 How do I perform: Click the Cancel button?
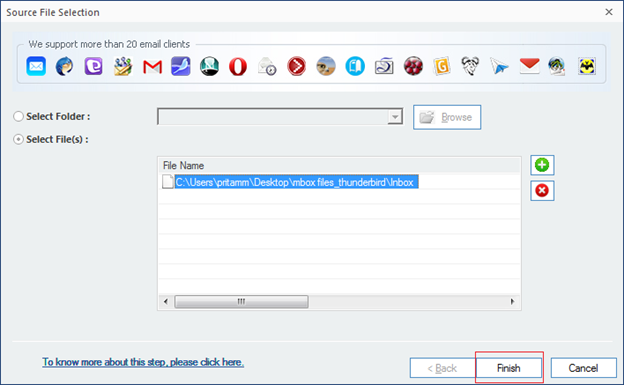tap(583, 368)
